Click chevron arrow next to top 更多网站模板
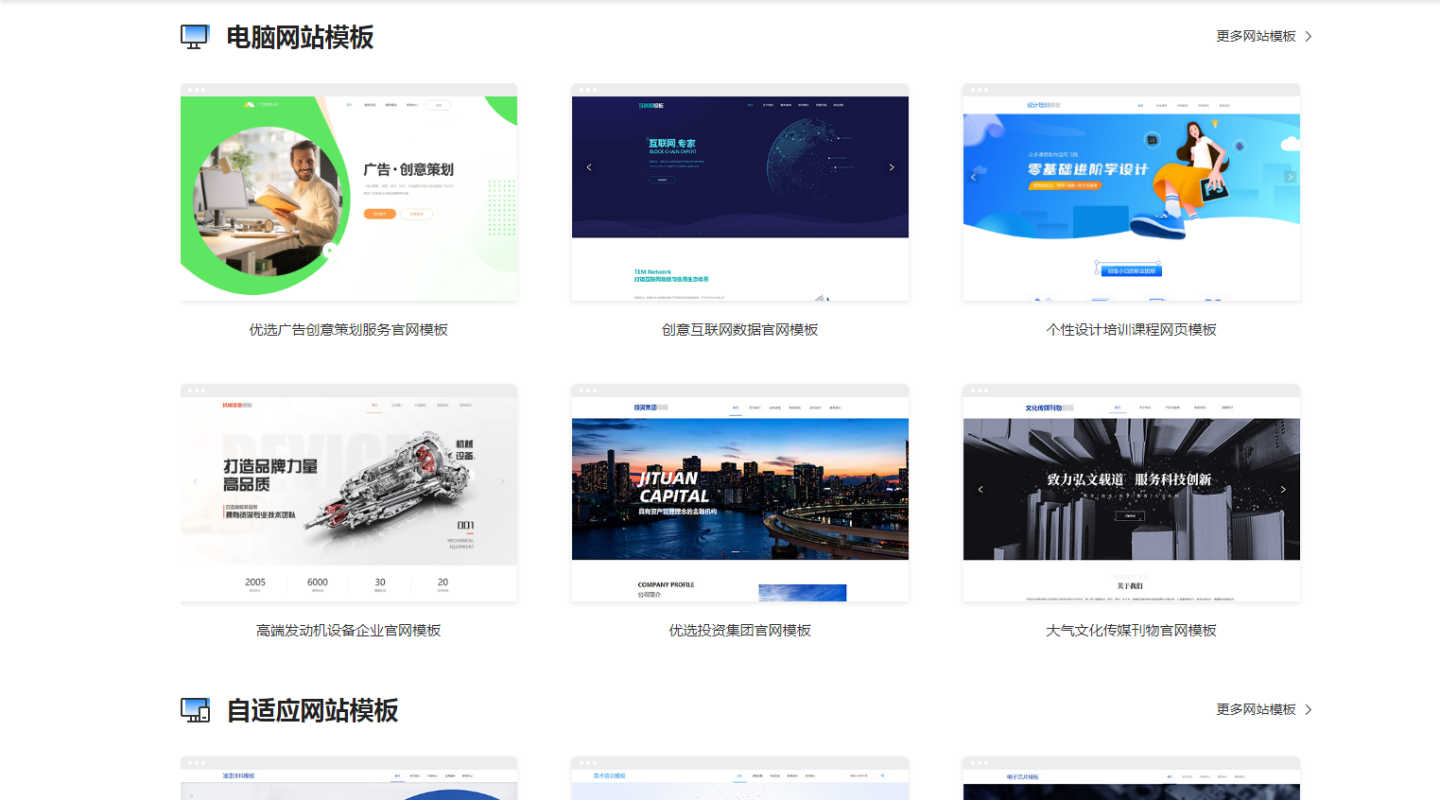 click(x=1308, y=36)
